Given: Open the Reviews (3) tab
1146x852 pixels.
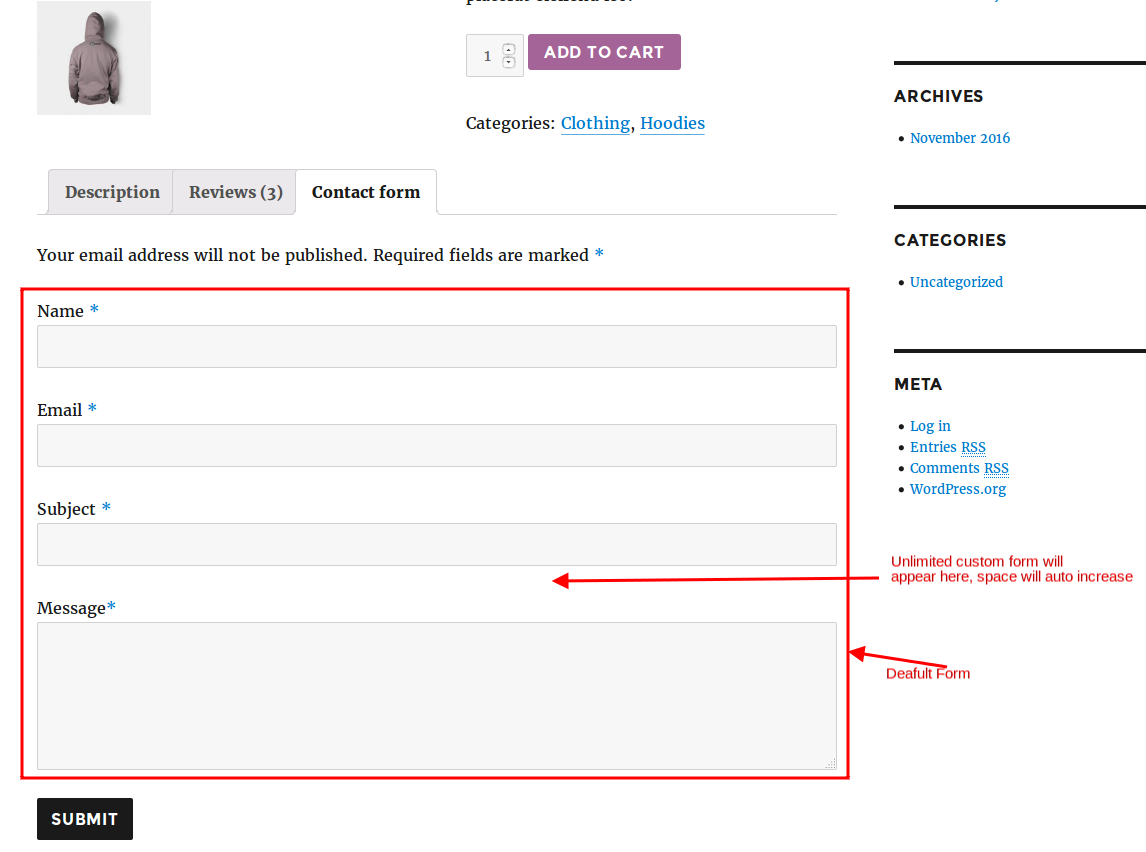Looking at the screenshot, I should (235, 192).
